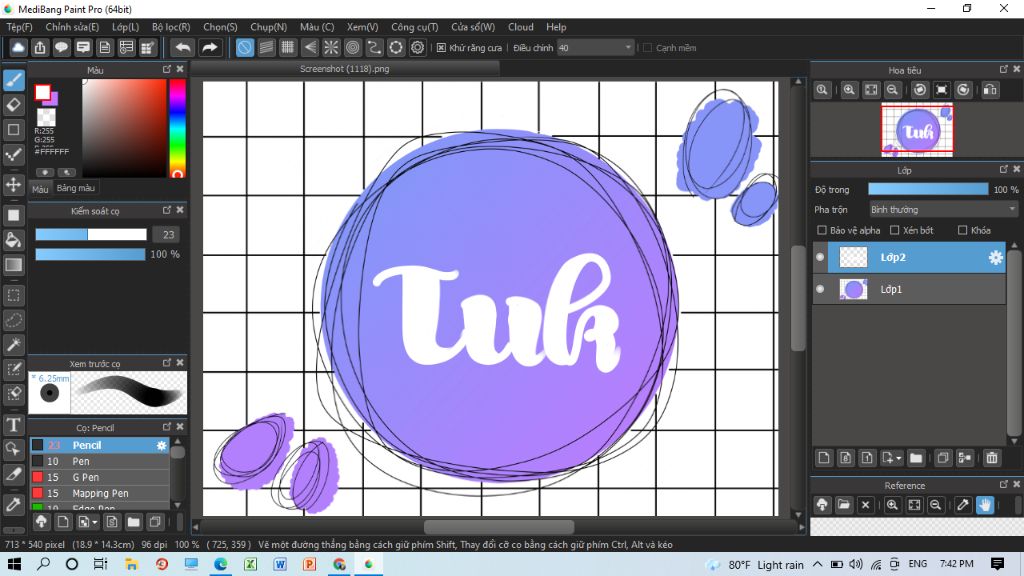Select the Text tool

[x=14, y=425]
